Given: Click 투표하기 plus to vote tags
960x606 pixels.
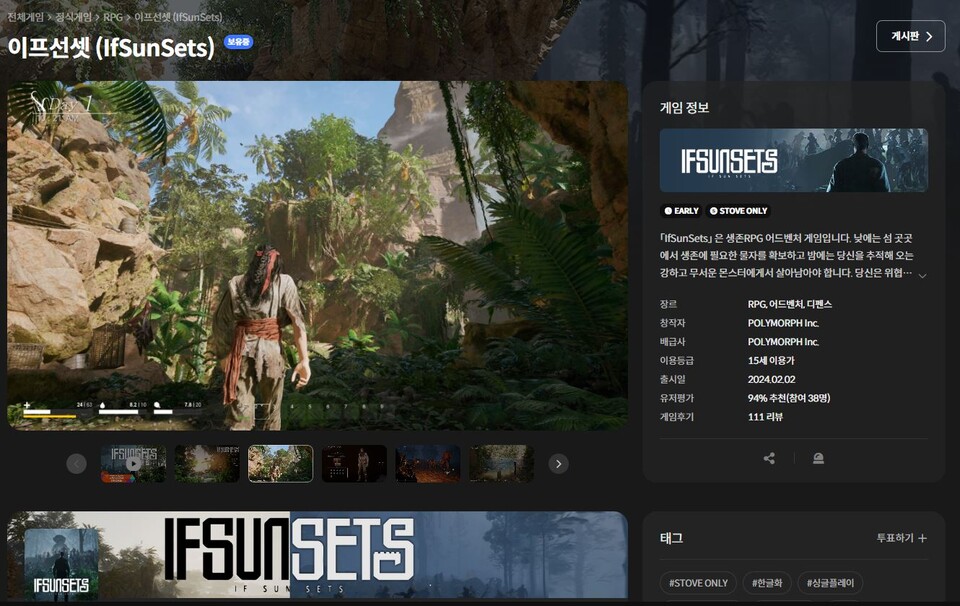Looking at the screenshot, I should (901, 538).
